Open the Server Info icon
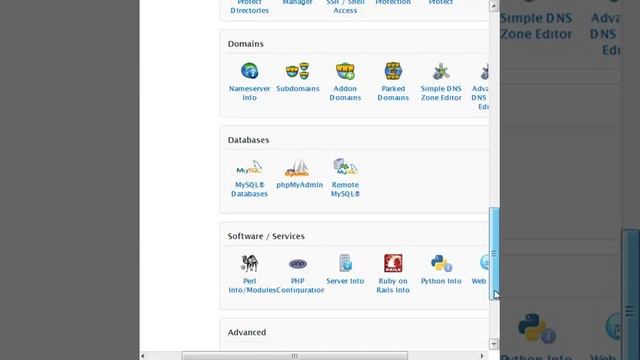This screenshot has width=640, height=360. pyautogui.click(x=345, y=263)
